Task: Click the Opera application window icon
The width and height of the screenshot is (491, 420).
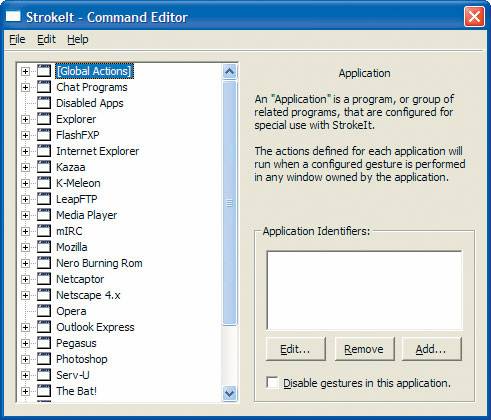Action: (x=44, y=311)
